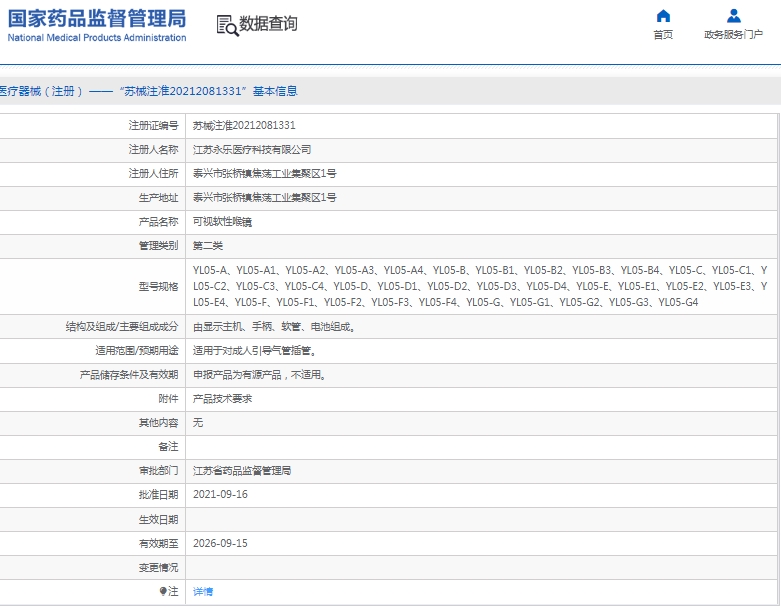Screen dimensions: 781x609
Task: Click the 审批部门 label
Action: pos(158,471)
